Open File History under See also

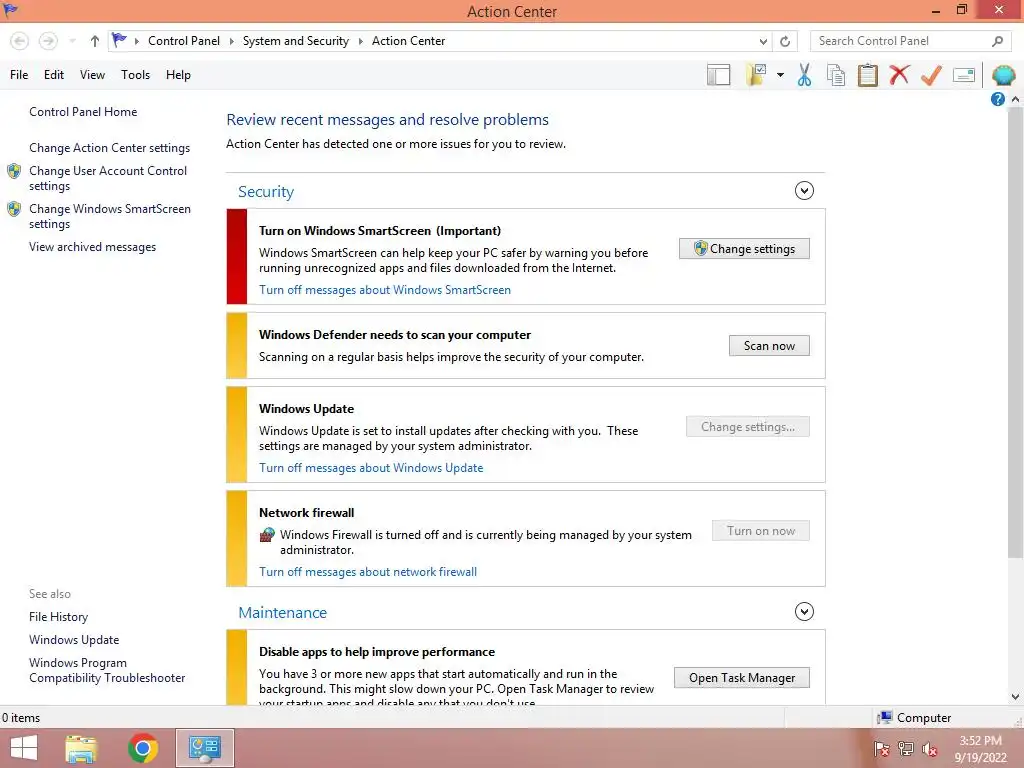coord(58,617)
